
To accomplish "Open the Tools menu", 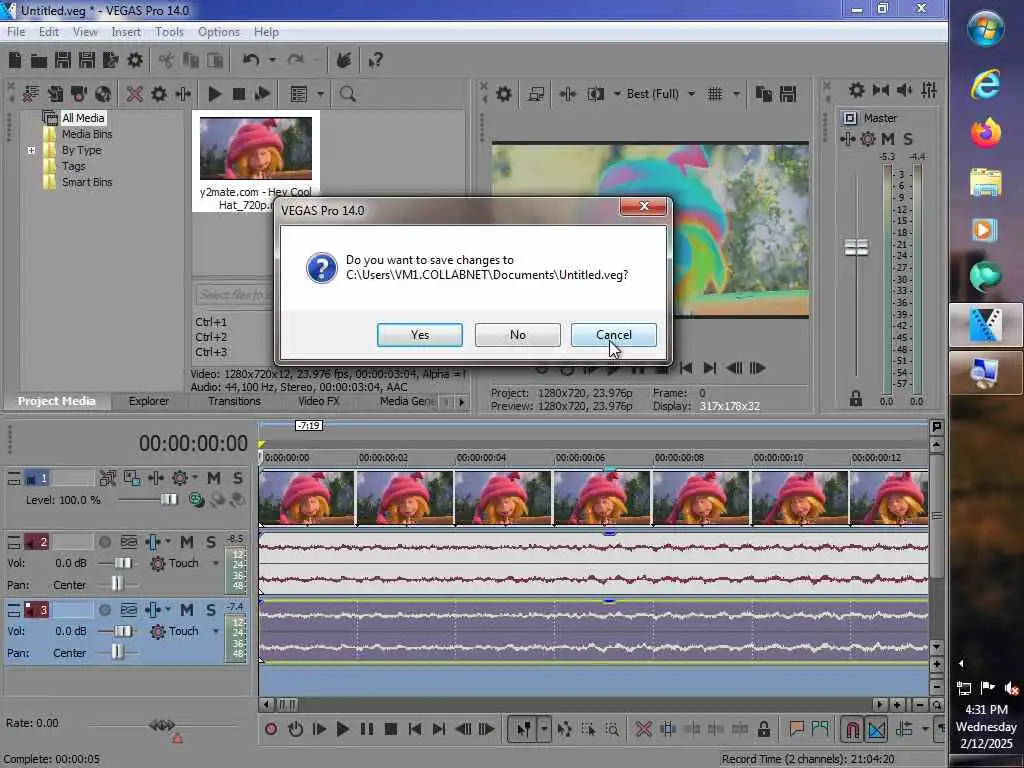I will pyautogui.click(x=169, y=32).
